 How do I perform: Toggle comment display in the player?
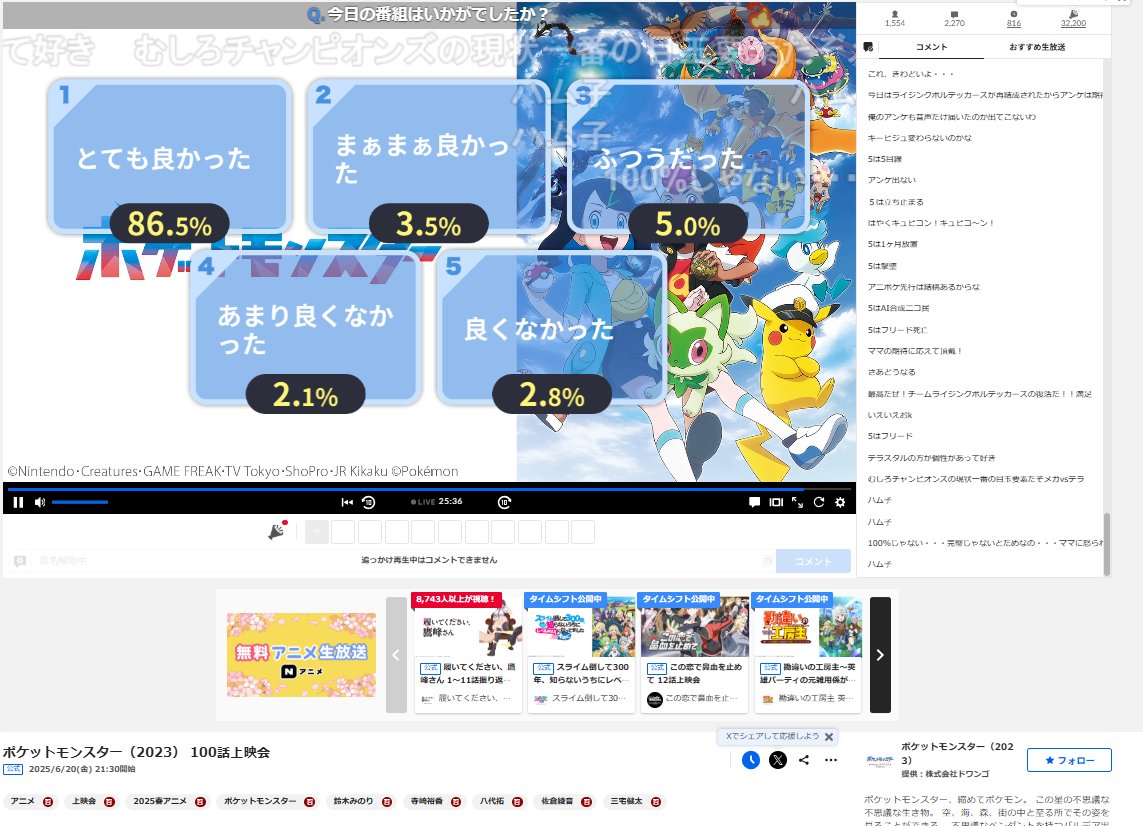[x=754, y=502]
